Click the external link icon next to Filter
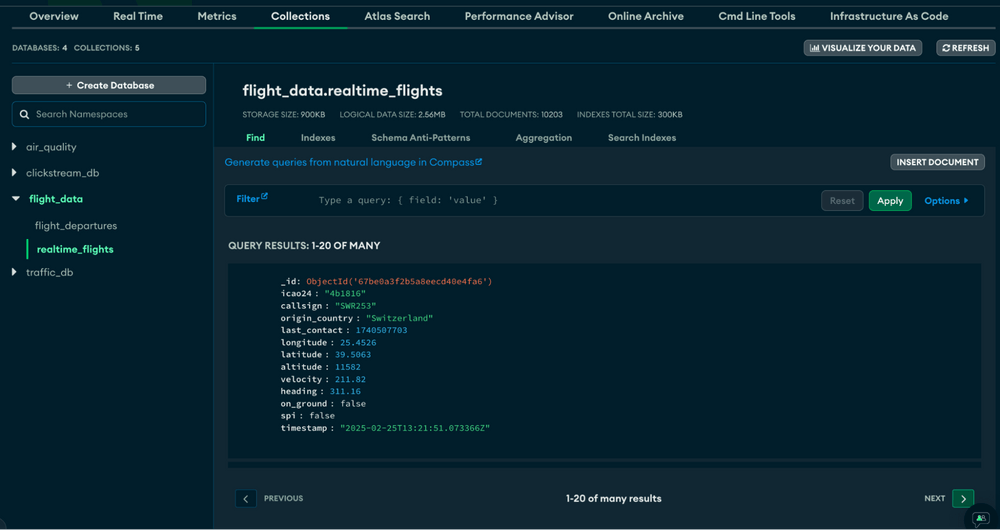This screenshot has width=1000, height=530. 265,196
